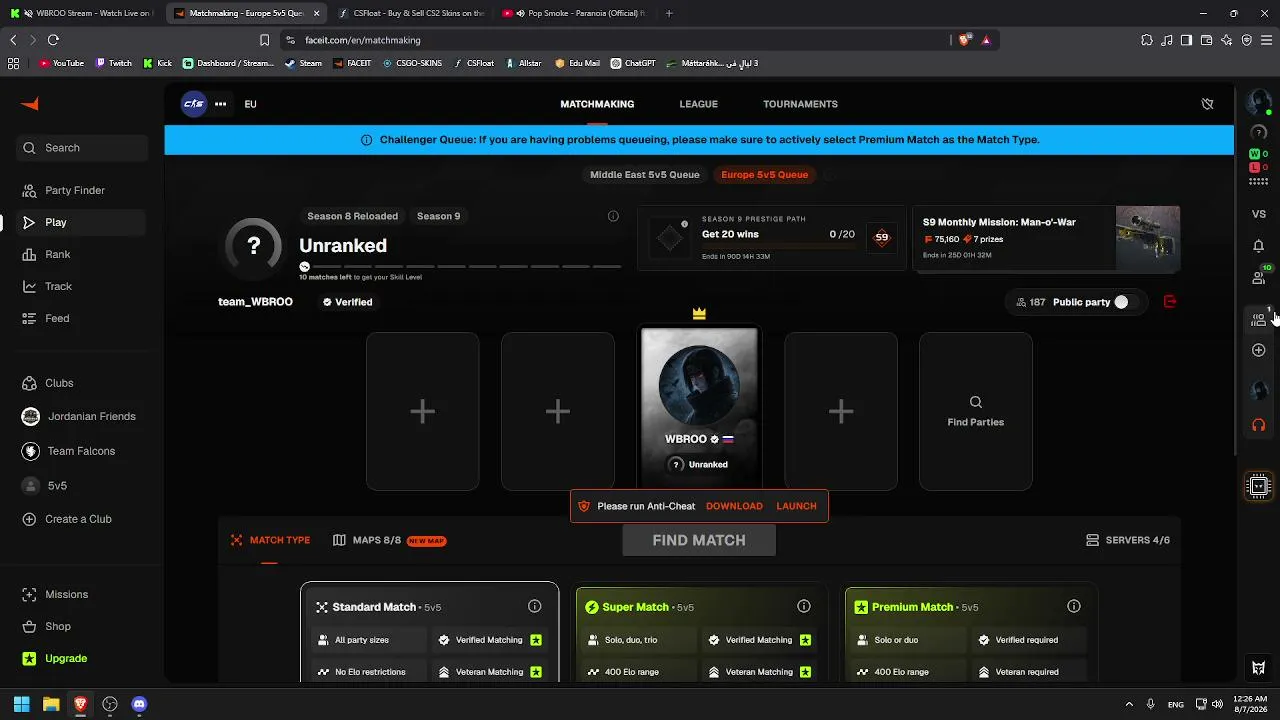
Task: Click the anti-cheat LAUNCH link
Action: coord(796,506)
